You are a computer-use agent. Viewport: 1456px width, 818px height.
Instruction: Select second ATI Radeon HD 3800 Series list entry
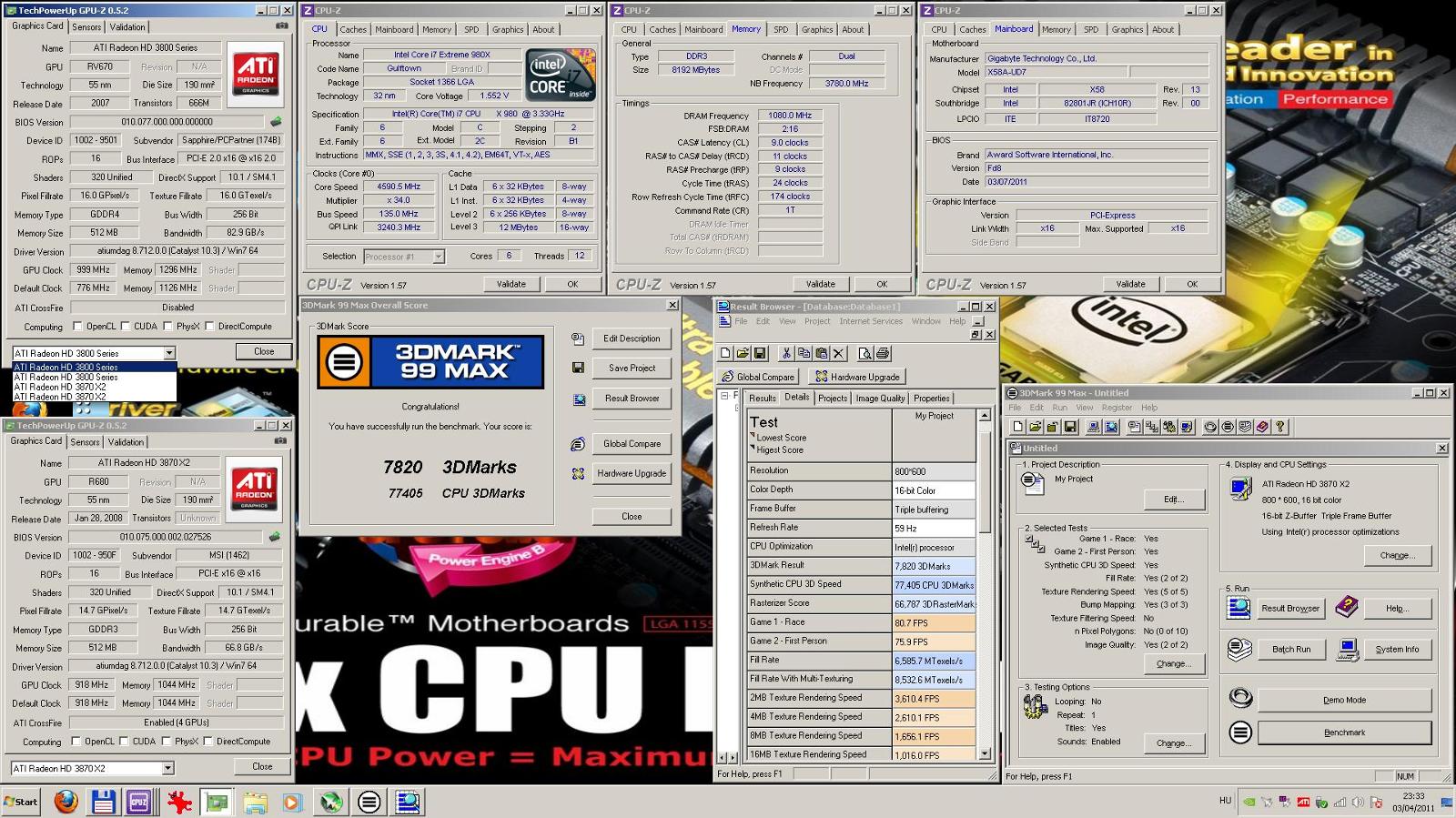95,377
